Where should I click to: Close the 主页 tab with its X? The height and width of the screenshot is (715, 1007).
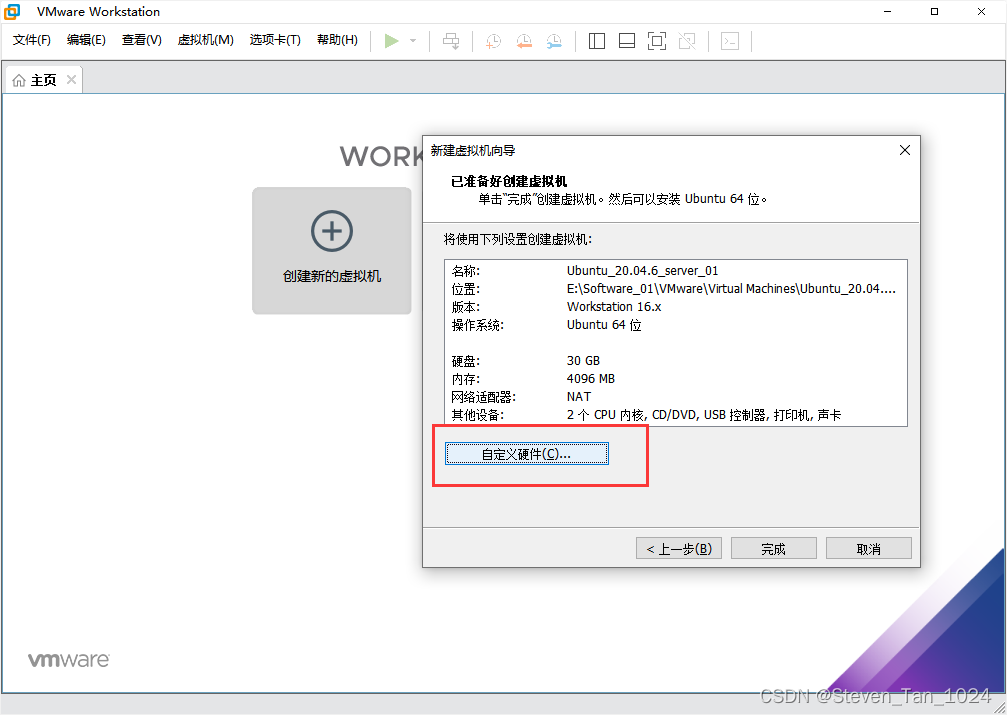pos(71,80)
